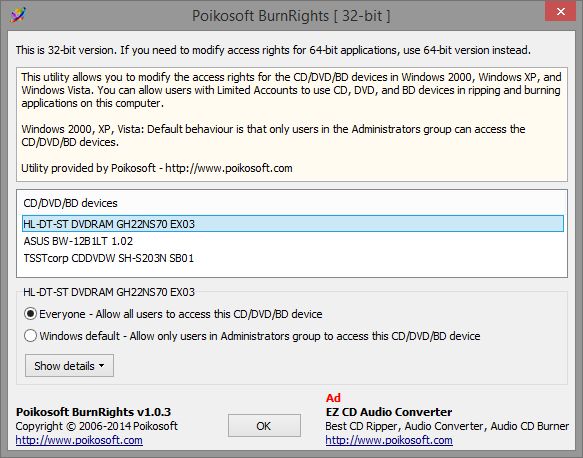The image size is (583, 458).
Task: Select the Everyone access radio button
Action: click(30, 314)
